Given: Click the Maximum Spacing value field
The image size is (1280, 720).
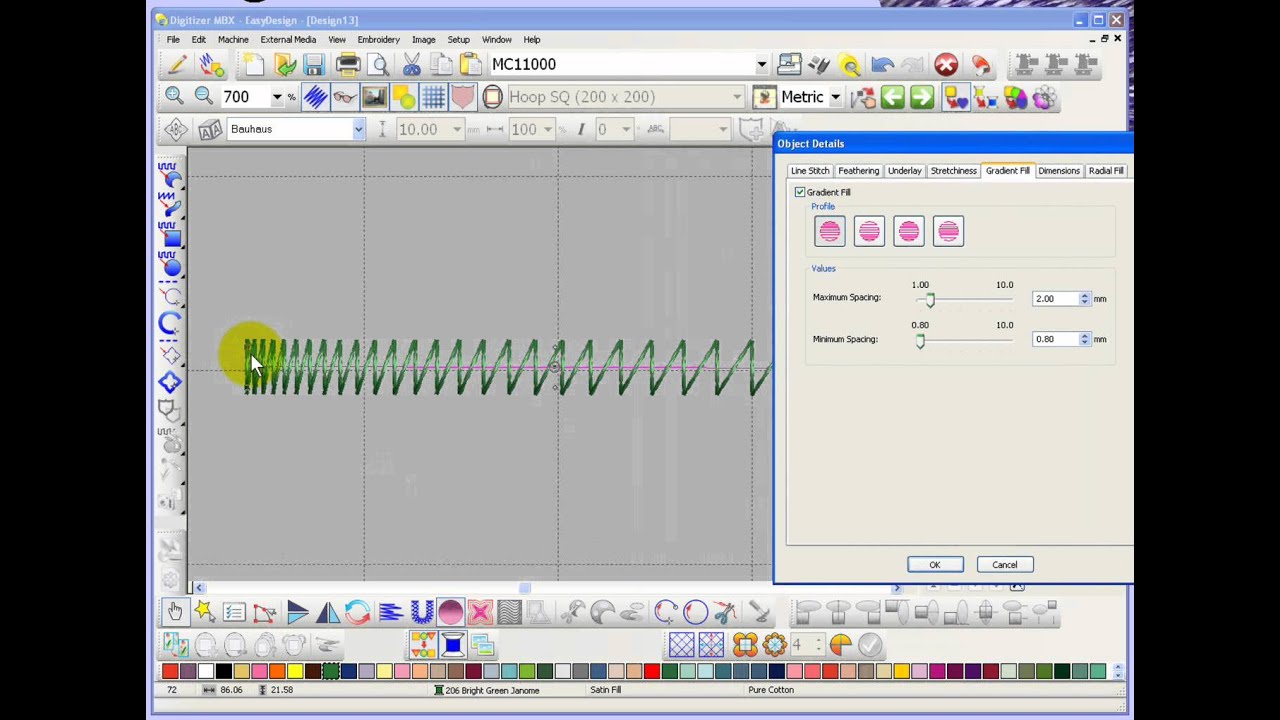Looking at the screenshot, I should [1056, 299].
